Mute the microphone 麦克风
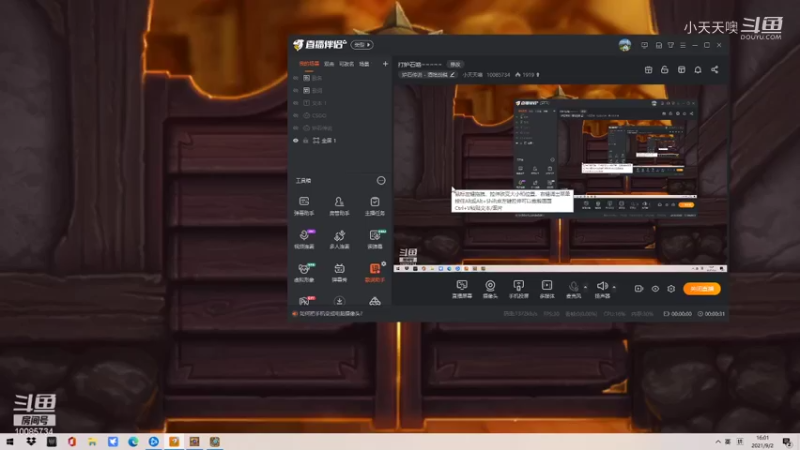 point(573,289)
